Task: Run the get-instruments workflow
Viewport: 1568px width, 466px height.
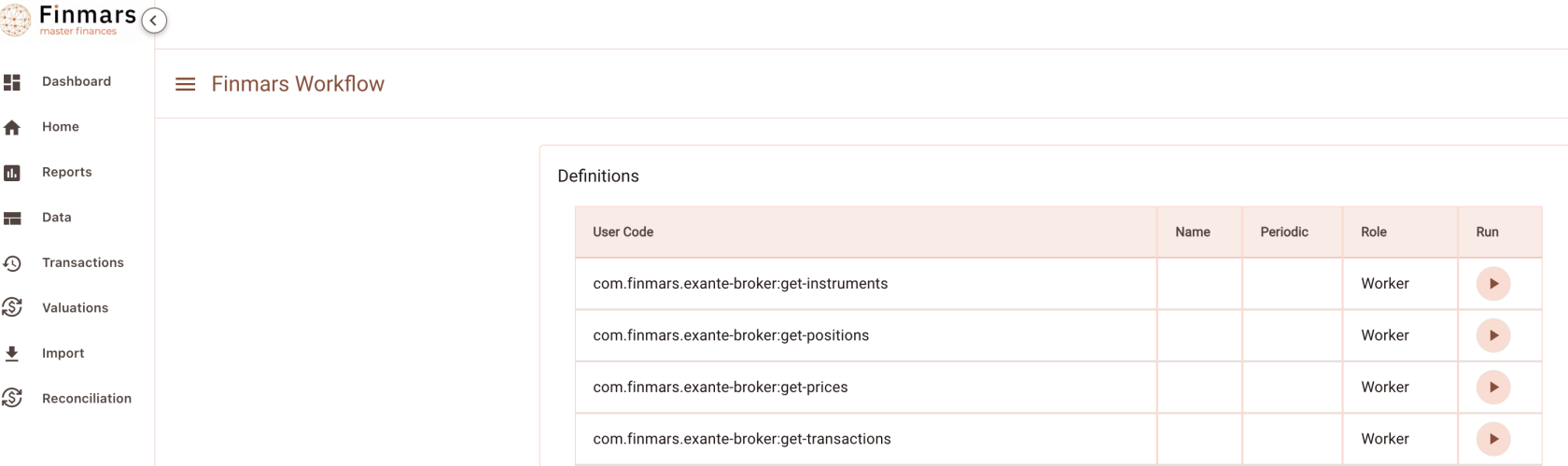Action: (x=1493, y=284)
